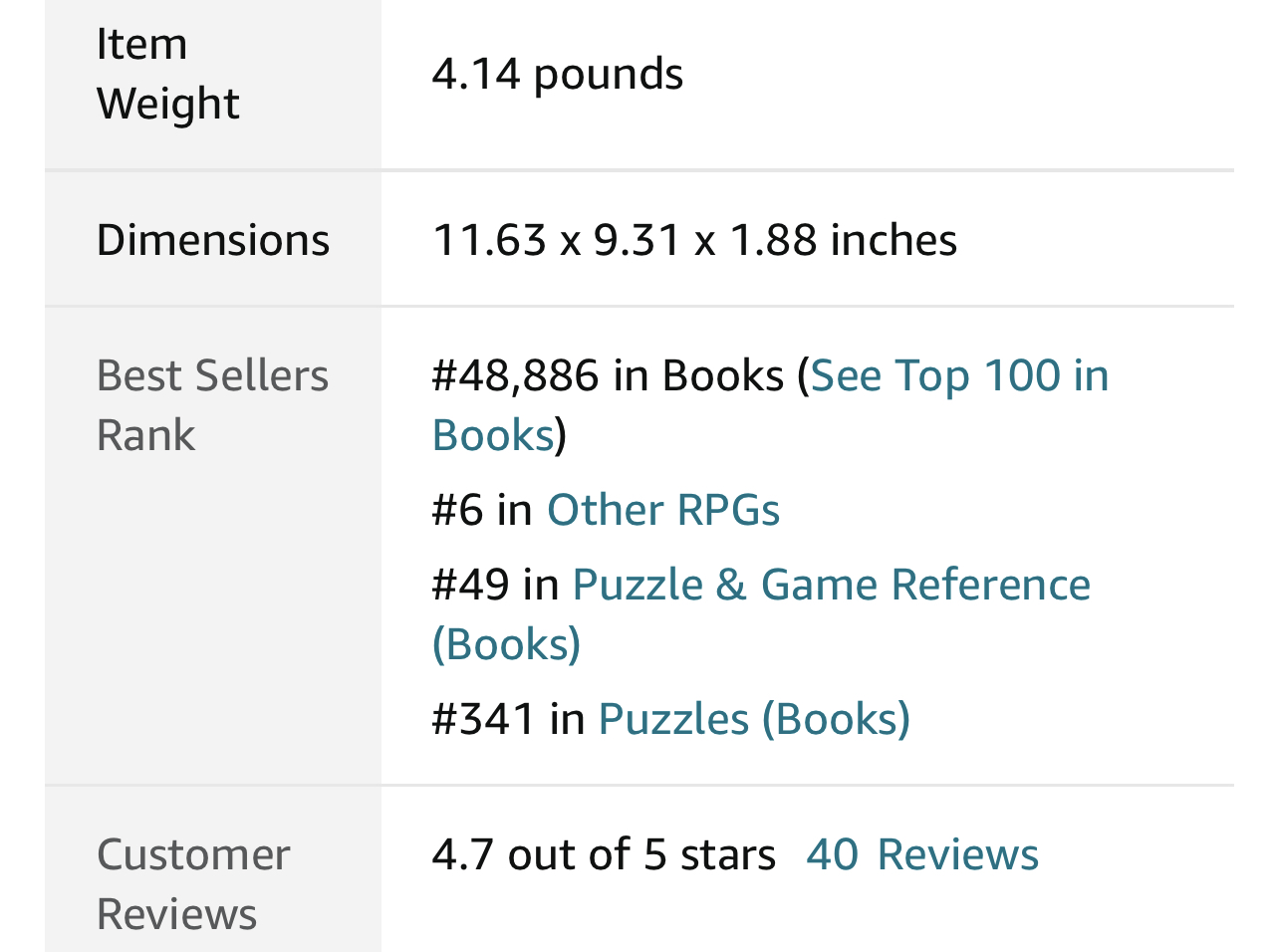Click wrapped (Books) text under Puzzle & Game

click(507, 645)
